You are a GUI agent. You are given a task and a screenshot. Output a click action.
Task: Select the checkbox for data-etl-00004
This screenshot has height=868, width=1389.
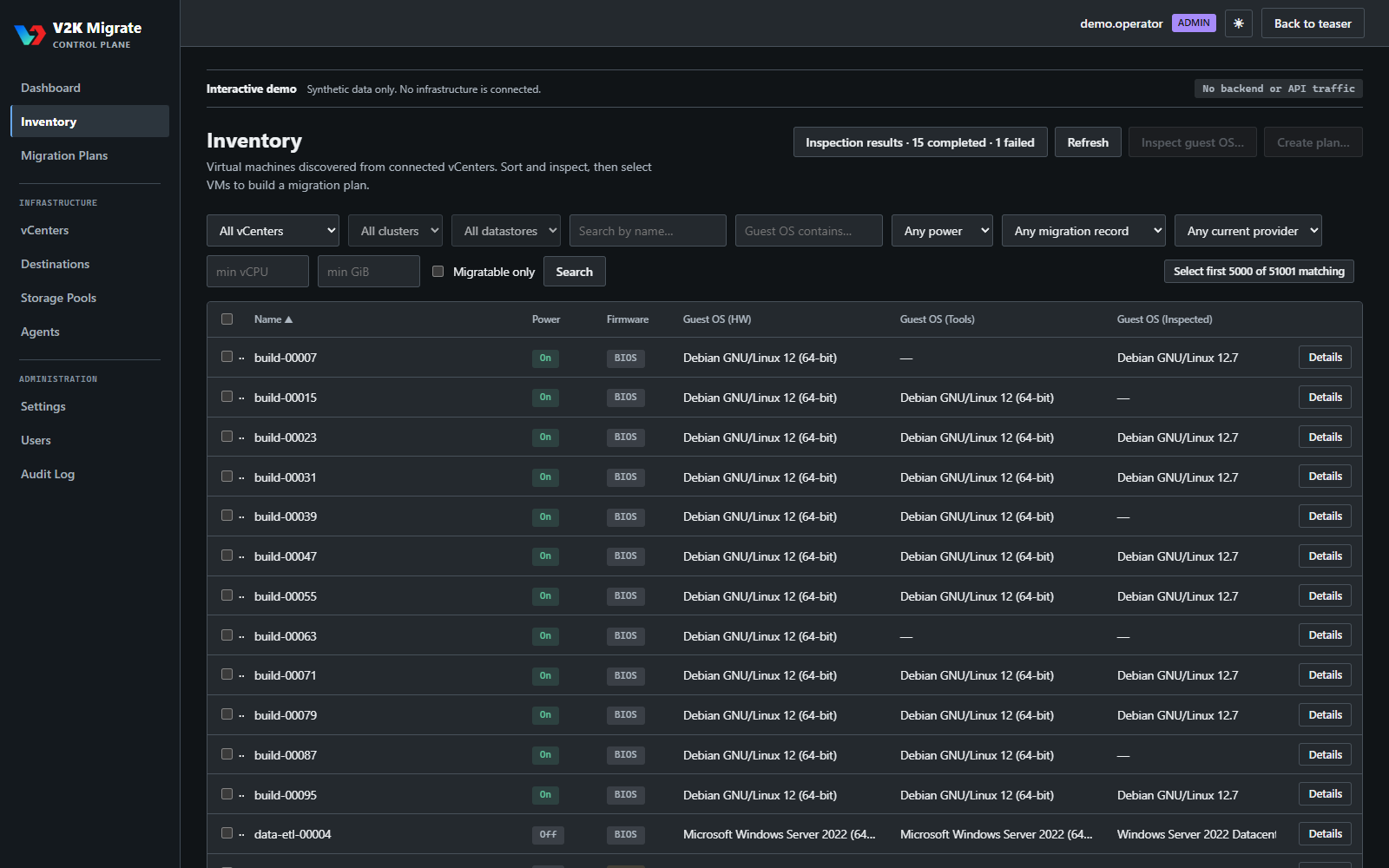click(227, 833)
